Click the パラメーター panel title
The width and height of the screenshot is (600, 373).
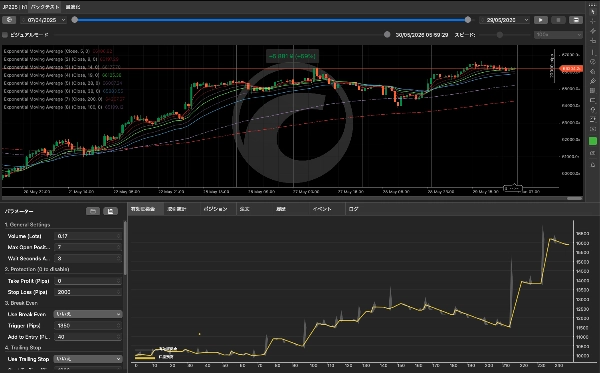pos(19,211)
